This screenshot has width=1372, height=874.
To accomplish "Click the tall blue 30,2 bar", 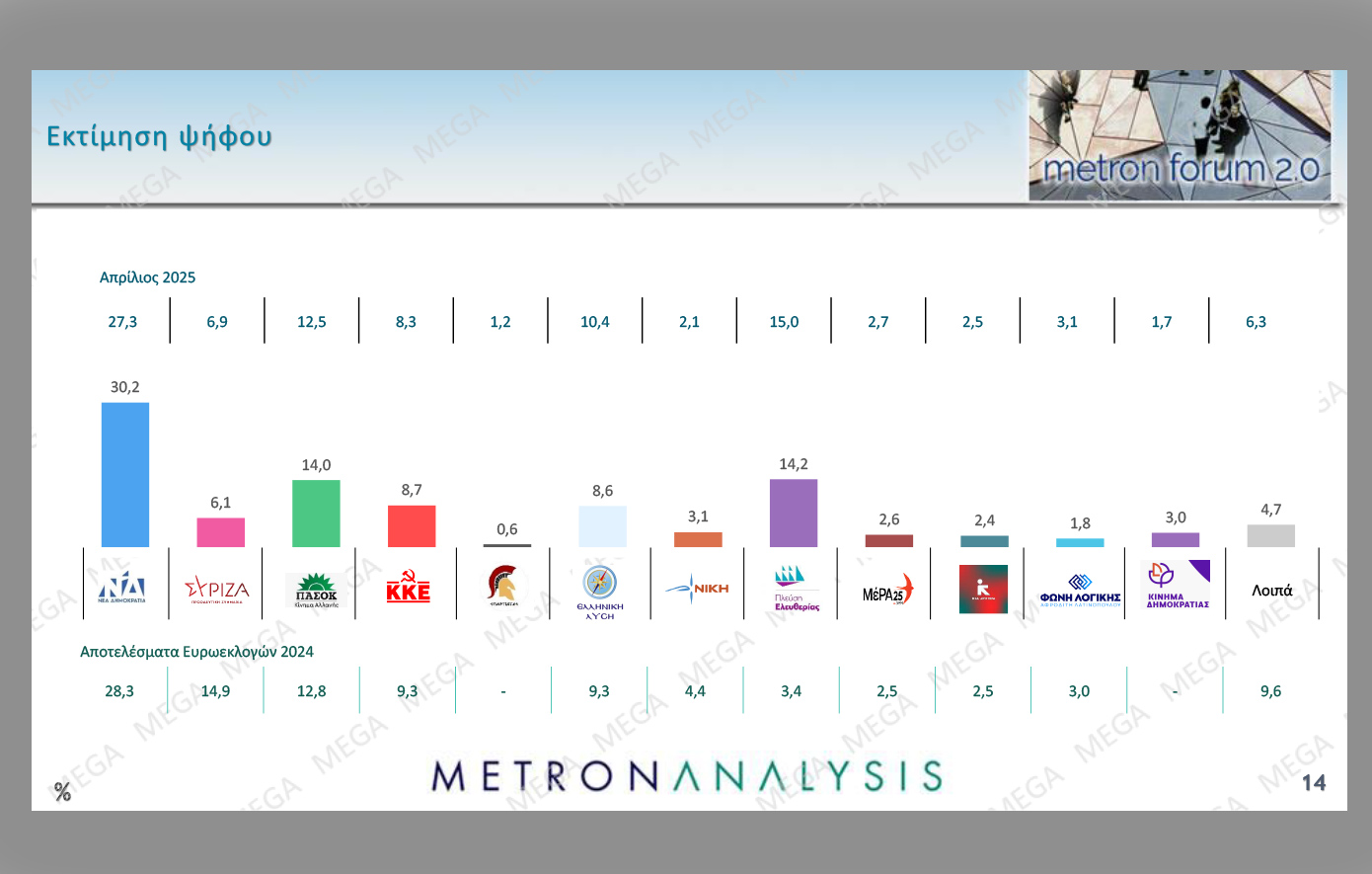I will pos(125,474).
